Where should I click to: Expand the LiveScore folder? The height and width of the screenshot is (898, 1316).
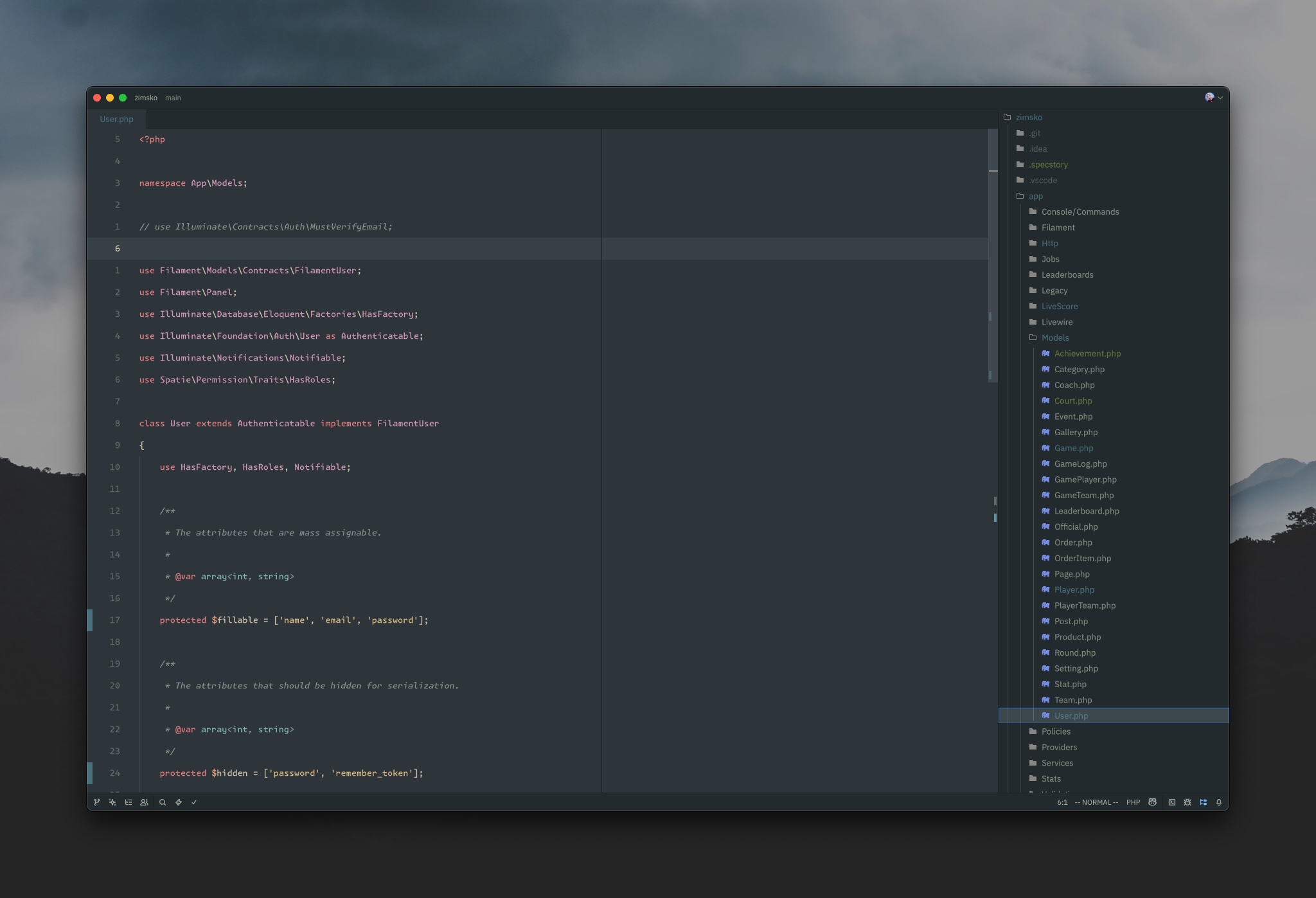click(1114, 306)
